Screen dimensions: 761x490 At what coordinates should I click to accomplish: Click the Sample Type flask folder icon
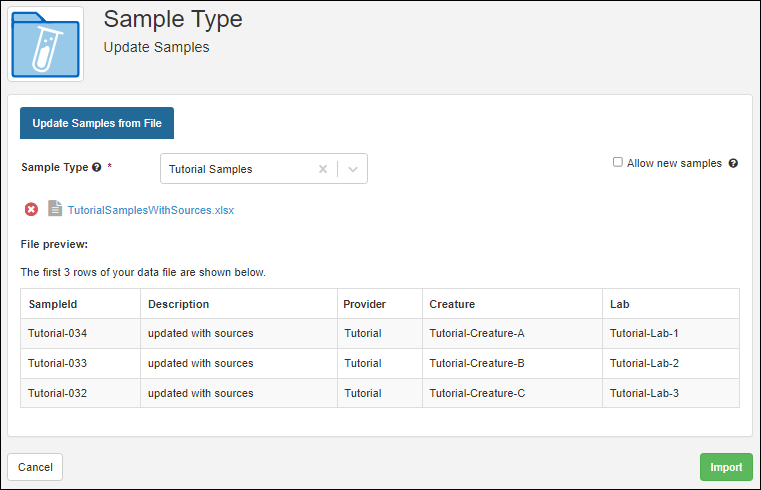pos(45,43)
